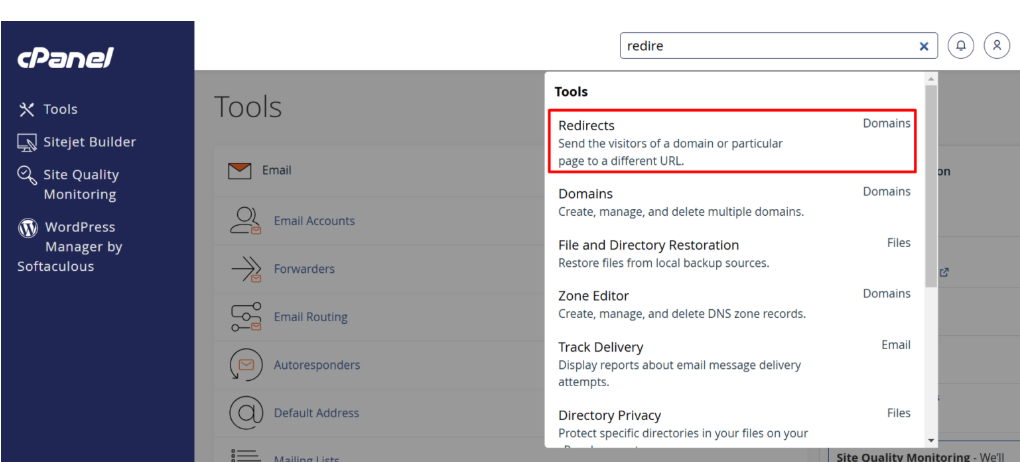The height and width of the screenshot is (462, 1020).
Task: Open Sitejet Builder in sidebar
Action: click(x=89, y=142)
